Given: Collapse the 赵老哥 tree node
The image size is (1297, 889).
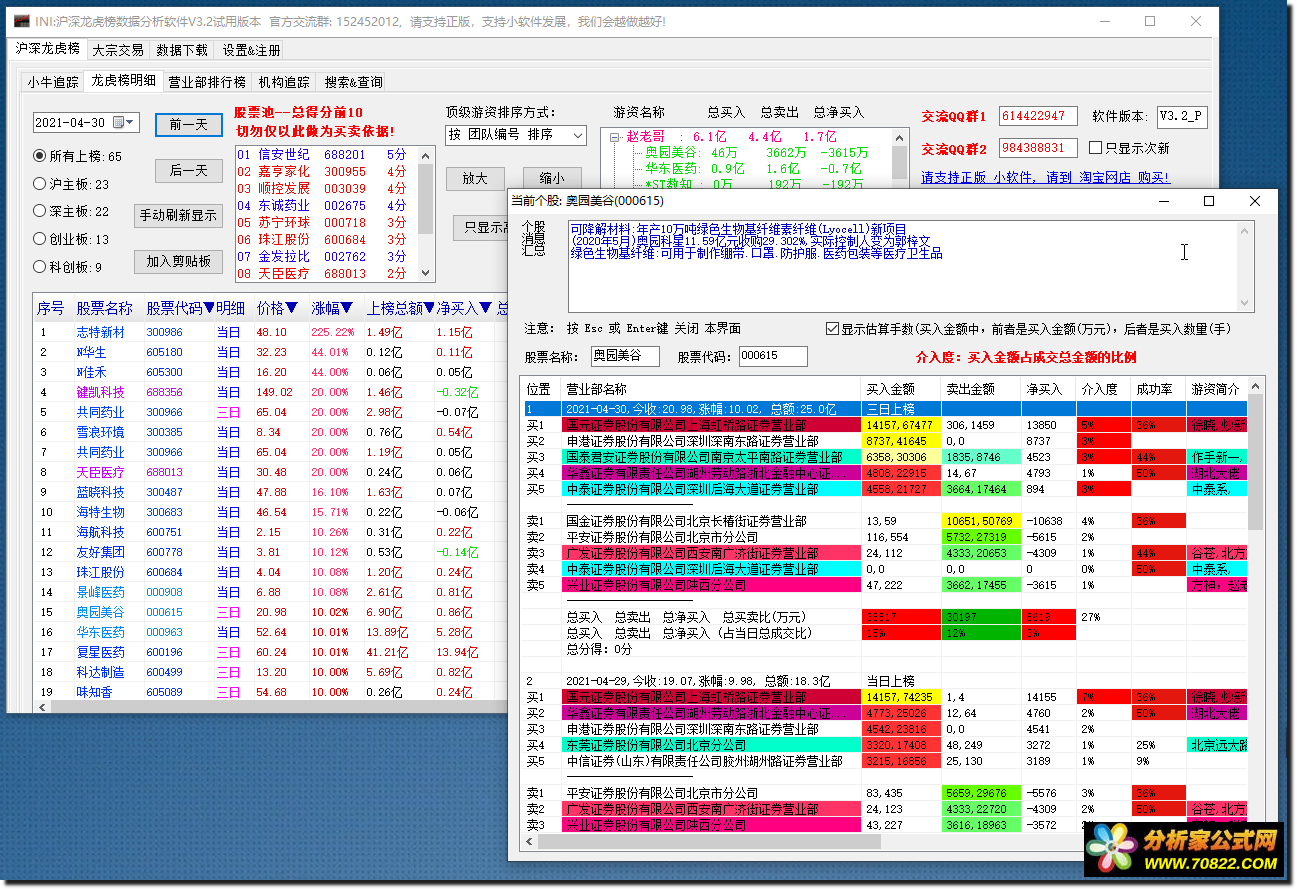Looking at the screenshot, I should [x=614, y=137].
